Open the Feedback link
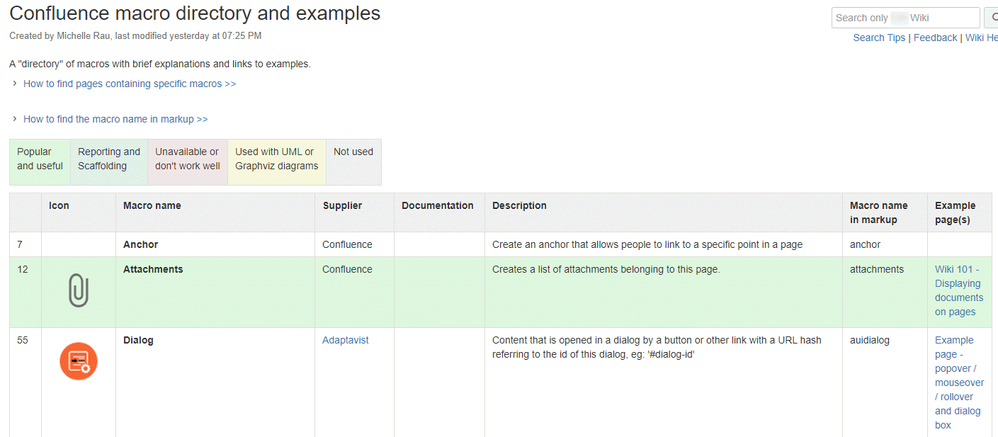Image resolution: width=998 pixels, height=437 pixels. pos(935,38)
